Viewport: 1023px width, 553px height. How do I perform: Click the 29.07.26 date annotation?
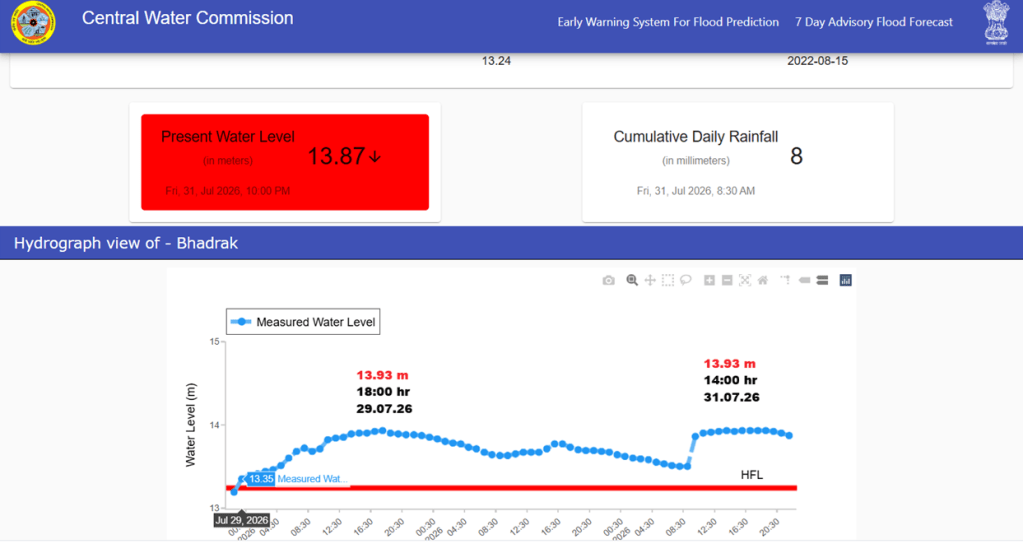[384, 409]
